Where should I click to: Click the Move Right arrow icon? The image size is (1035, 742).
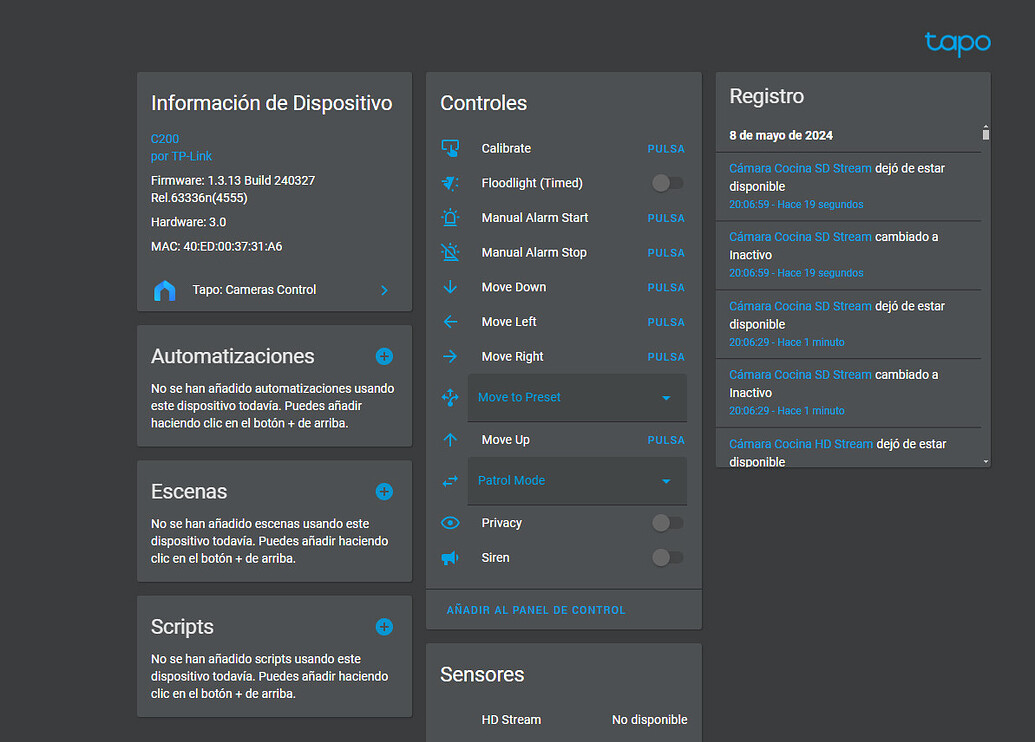450,356
